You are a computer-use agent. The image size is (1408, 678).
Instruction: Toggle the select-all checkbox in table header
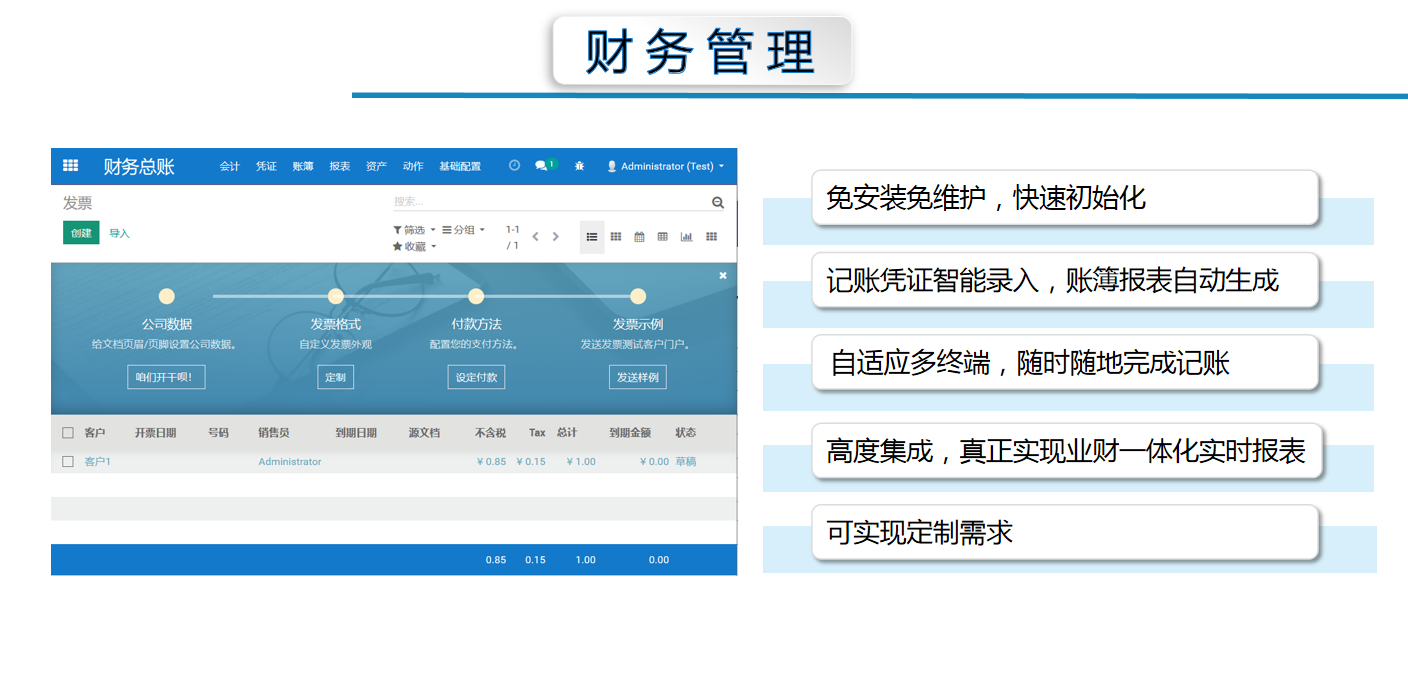click(x=68, y=433)
